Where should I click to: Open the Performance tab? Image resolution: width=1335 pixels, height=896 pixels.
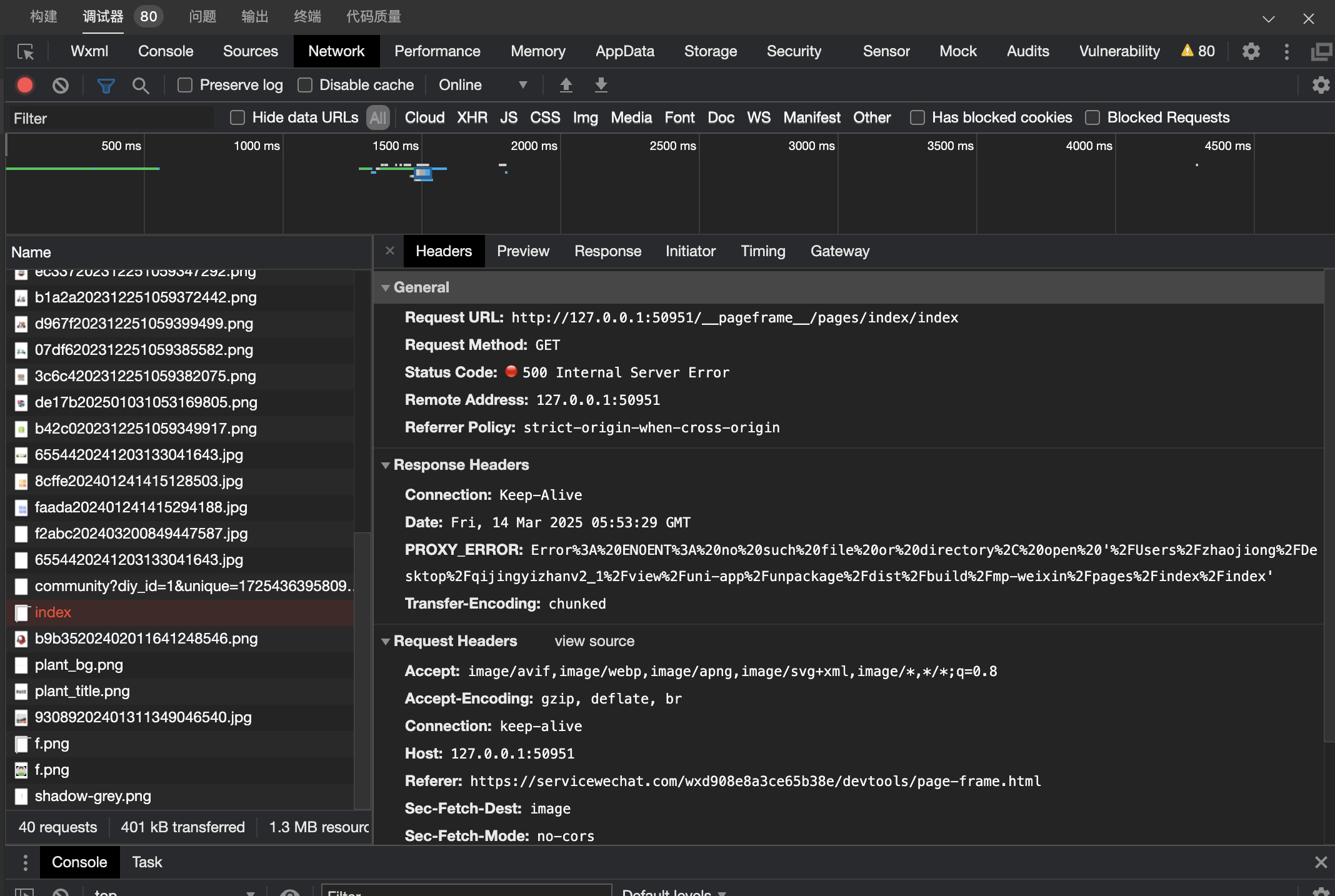click(437, 51)
